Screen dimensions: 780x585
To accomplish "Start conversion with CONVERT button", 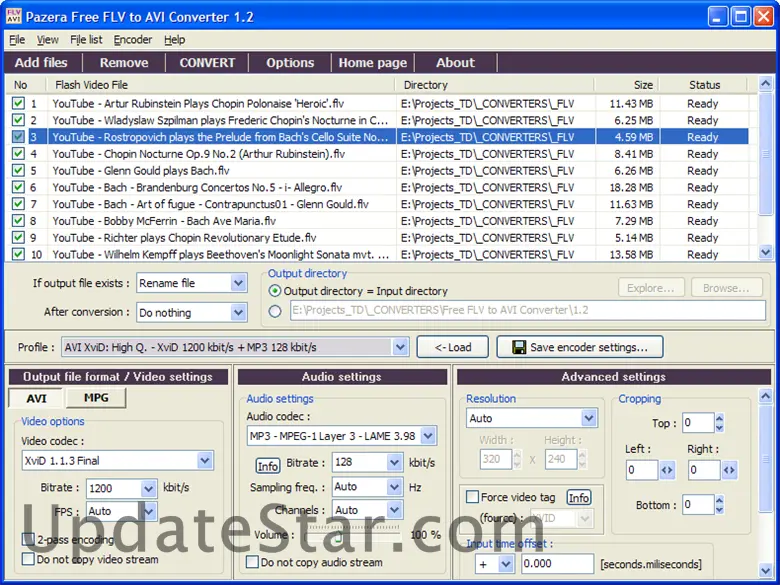I will [x=207, y=63].
